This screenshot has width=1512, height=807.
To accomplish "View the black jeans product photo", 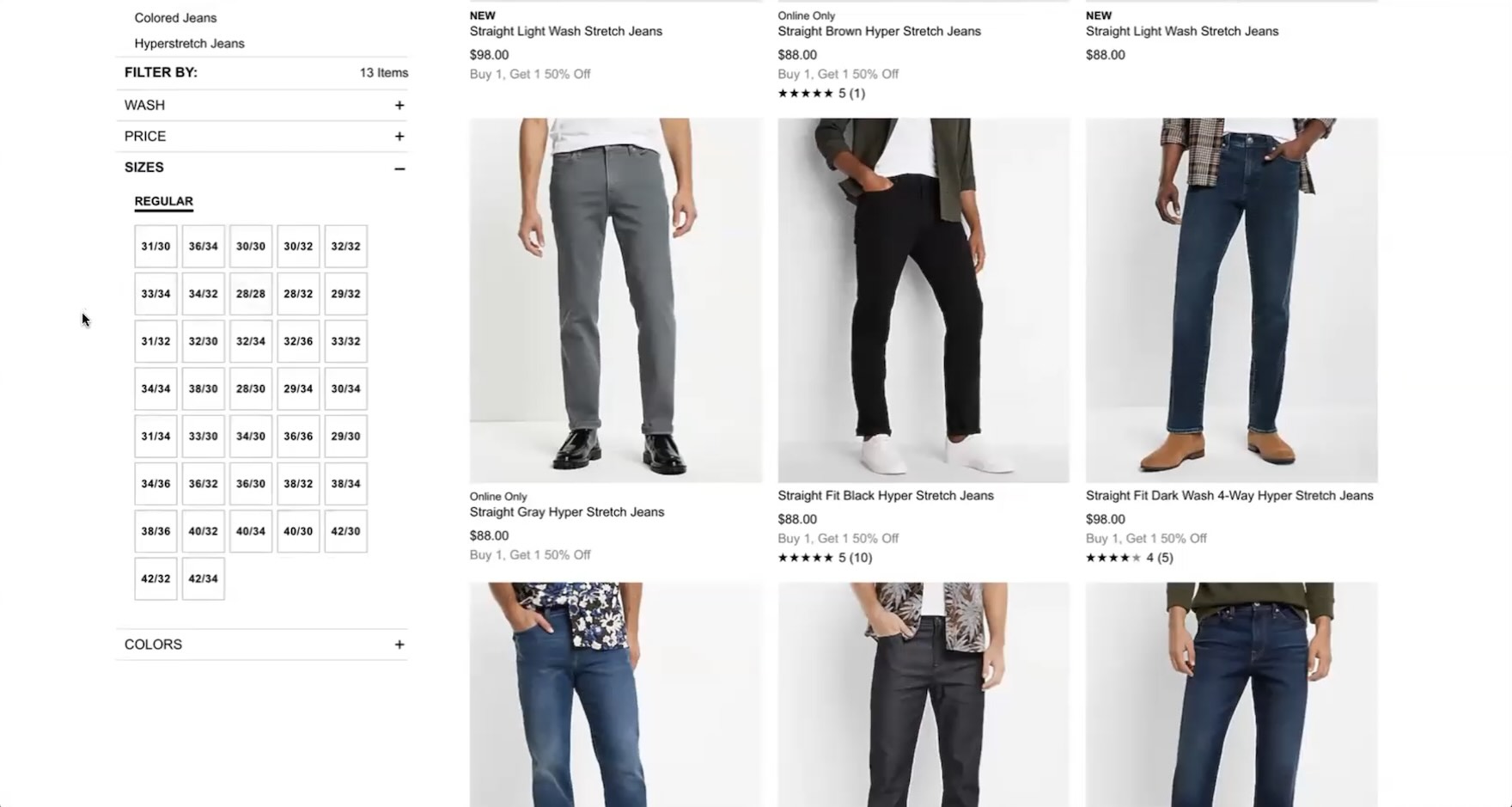I will tap(924, 300).
